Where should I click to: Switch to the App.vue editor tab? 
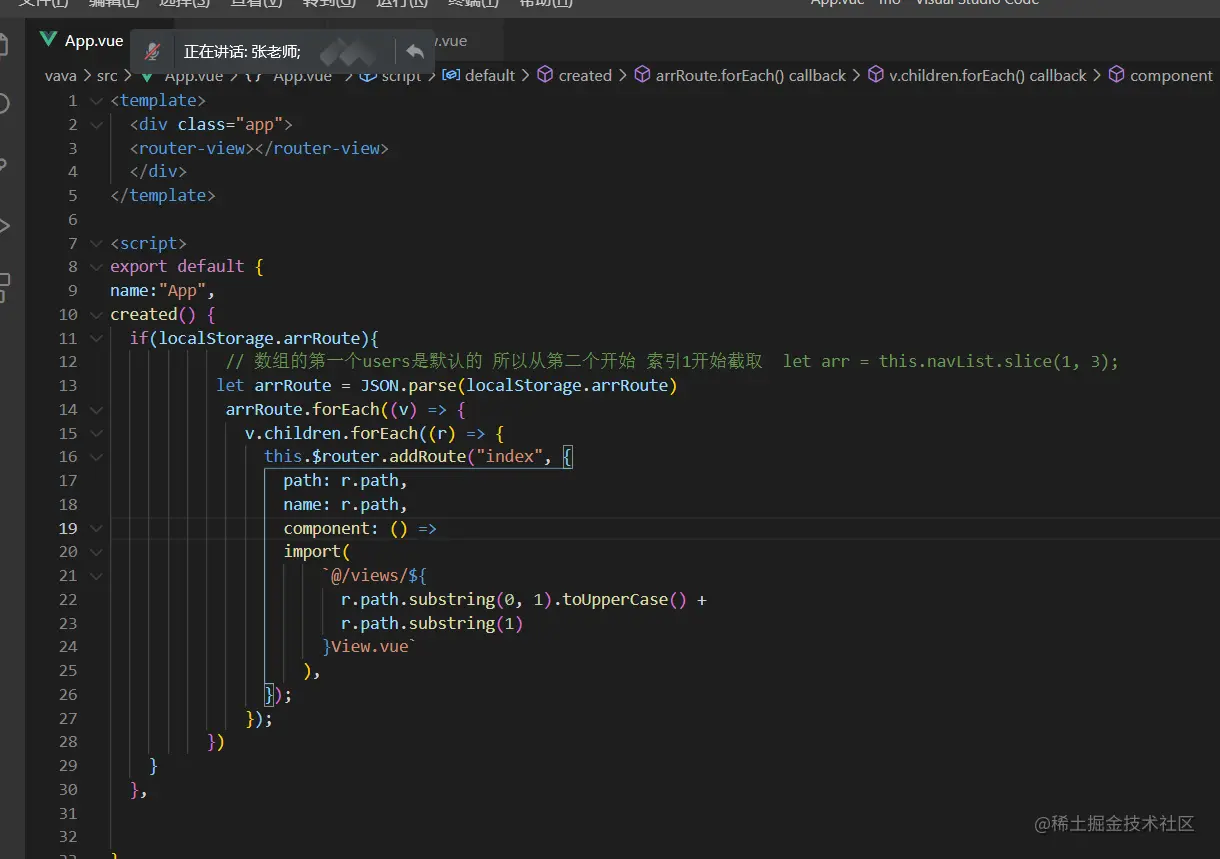click(93, 41)
